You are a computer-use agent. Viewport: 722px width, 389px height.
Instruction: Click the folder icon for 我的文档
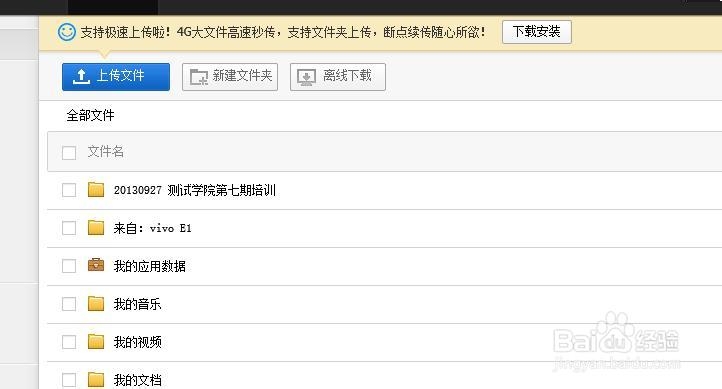pos(96,379)
